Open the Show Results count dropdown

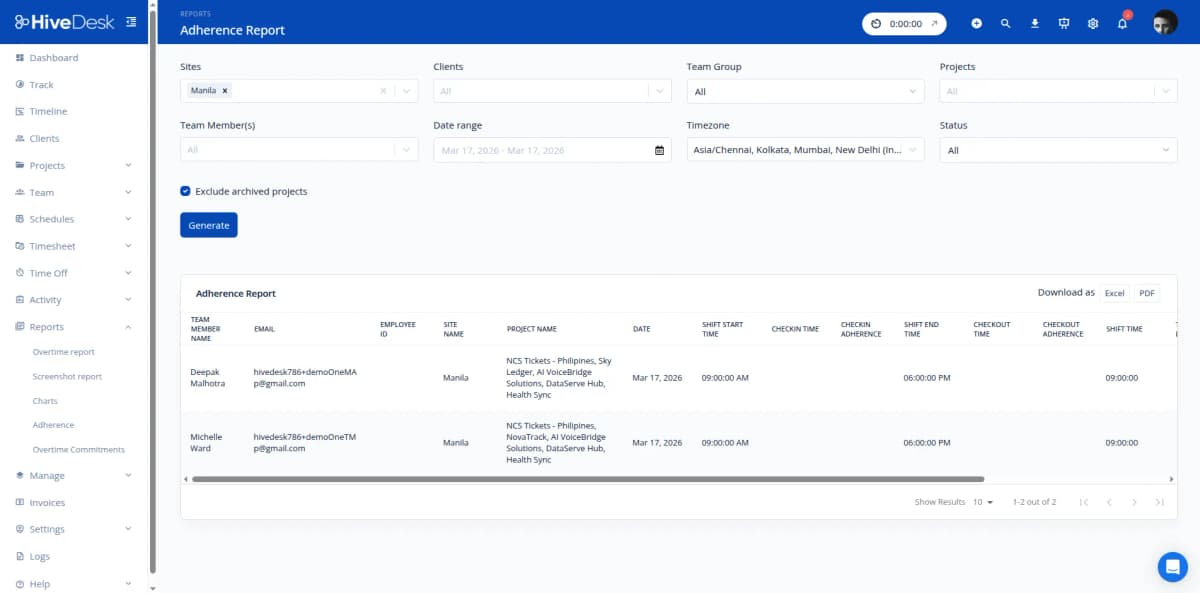pos(981,502)
